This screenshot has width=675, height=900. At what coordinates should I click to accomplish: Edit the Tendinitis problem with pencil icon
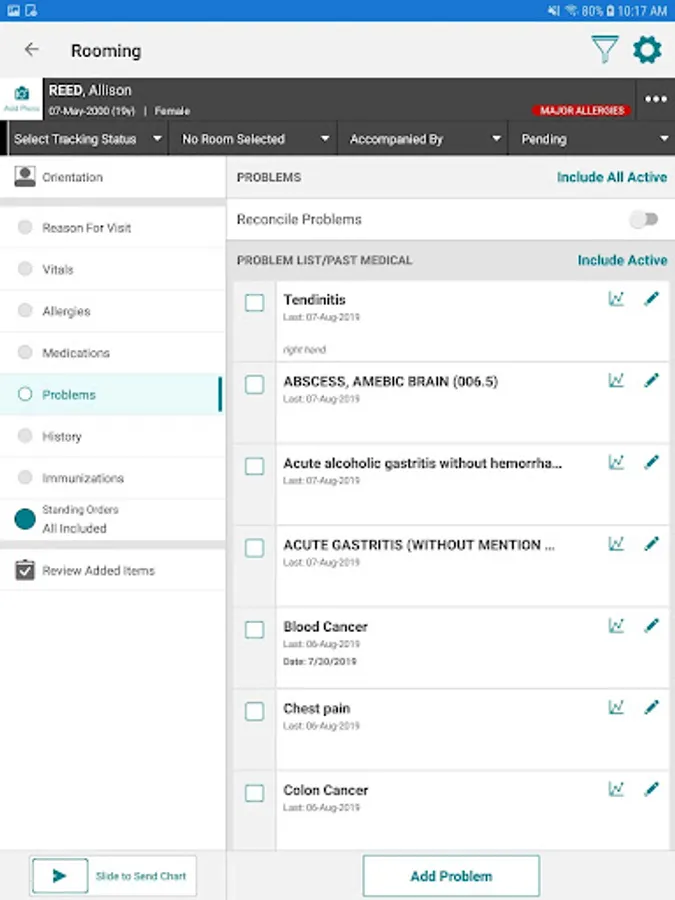(652, 298)
